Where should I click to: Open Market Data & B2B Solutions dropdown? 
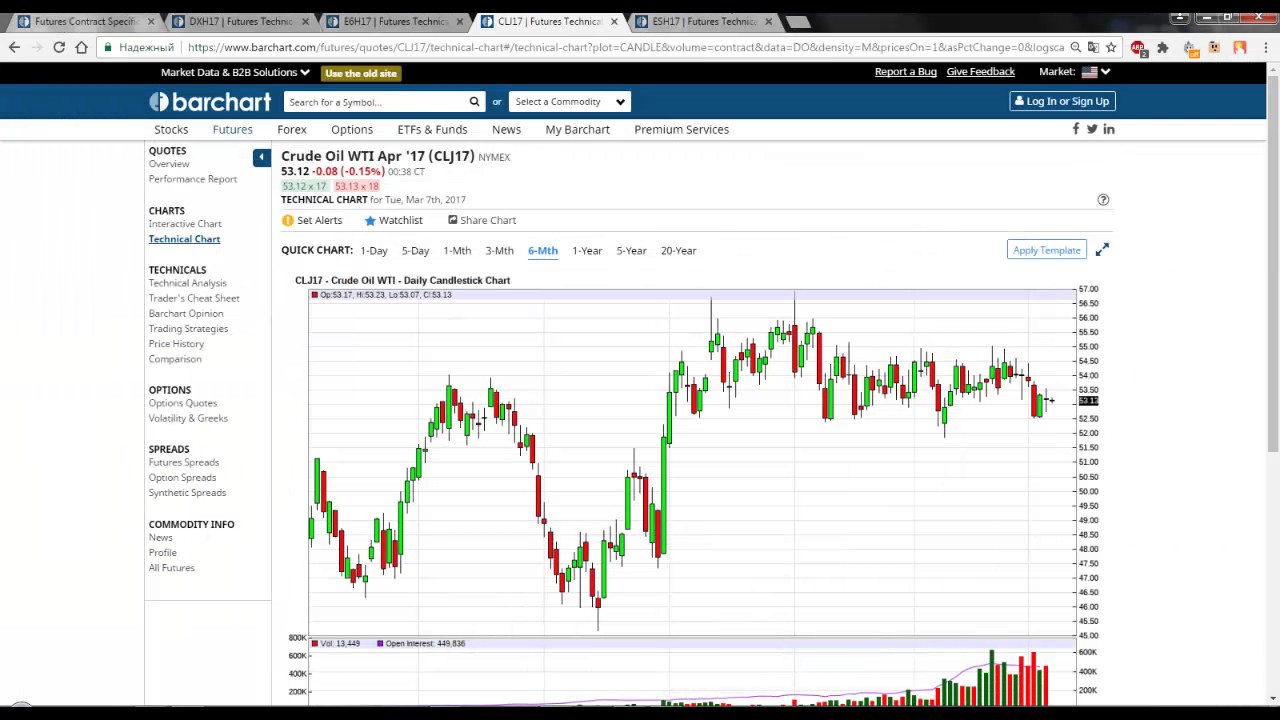235,72
